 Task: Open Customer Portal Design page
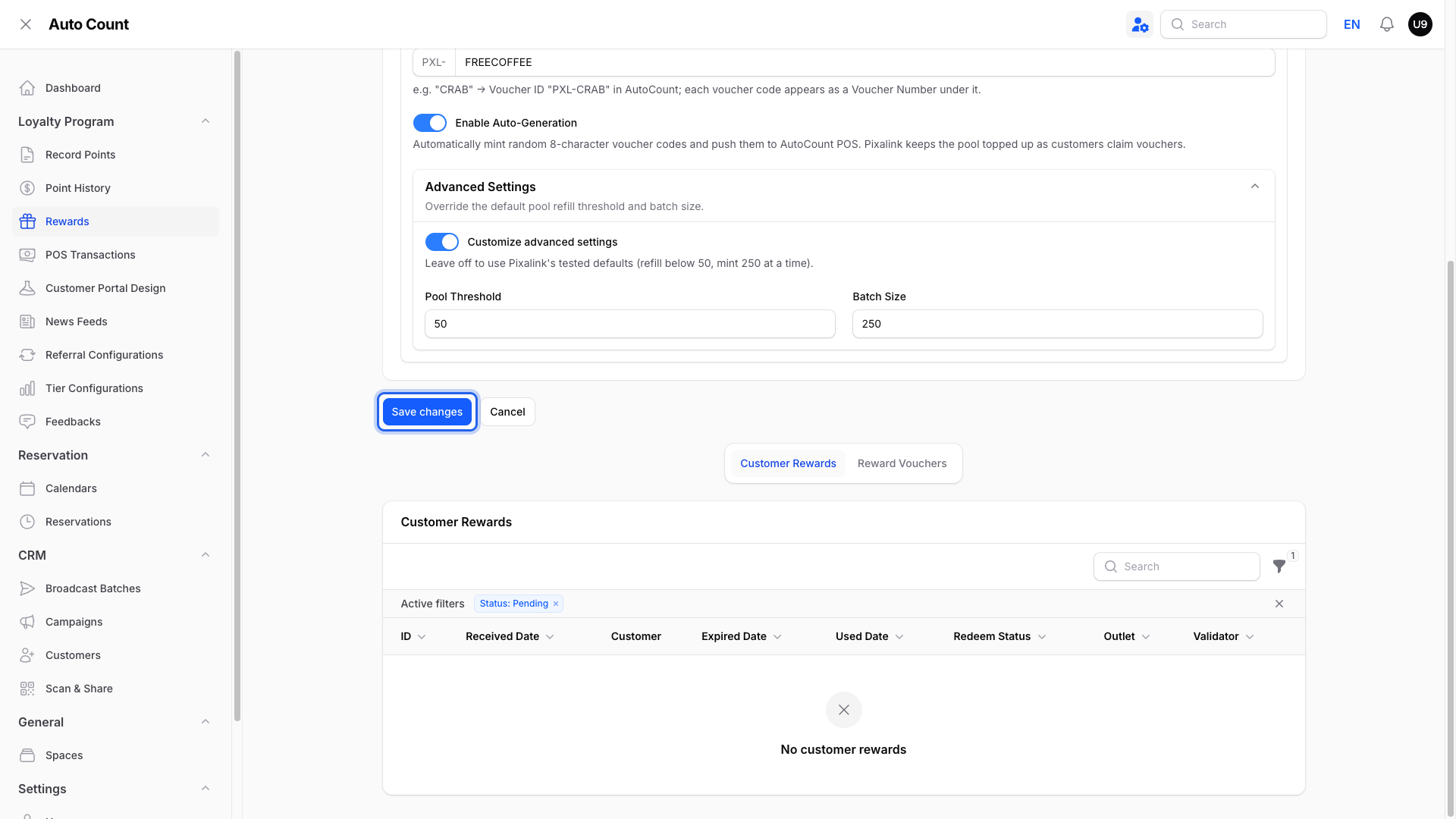[115, 288]
